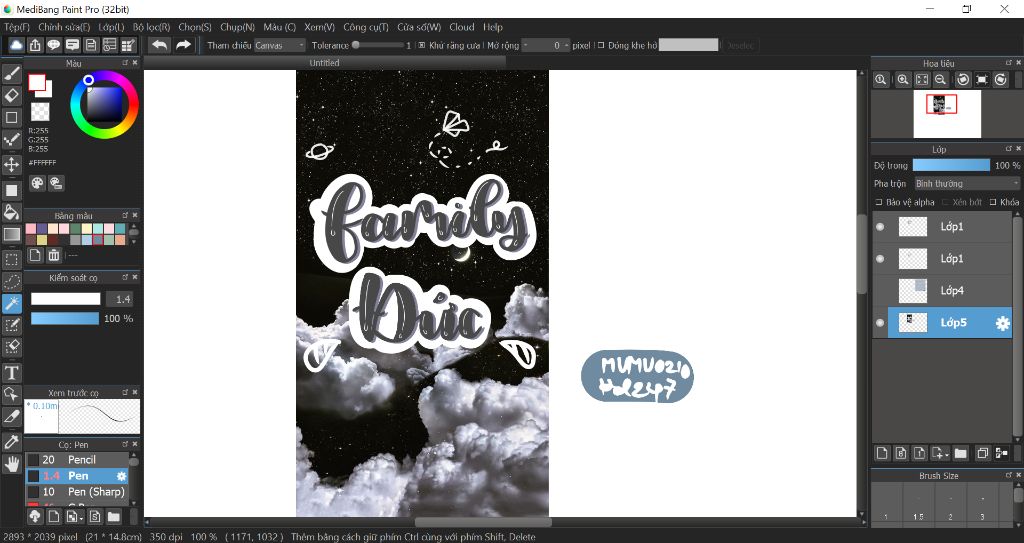Select the Pen (Sharp) brush

tap(77, 492)
